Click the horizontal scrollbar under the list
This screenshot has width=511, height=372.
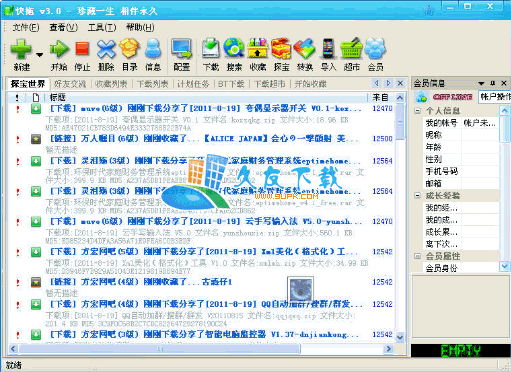tap(200, 349)
